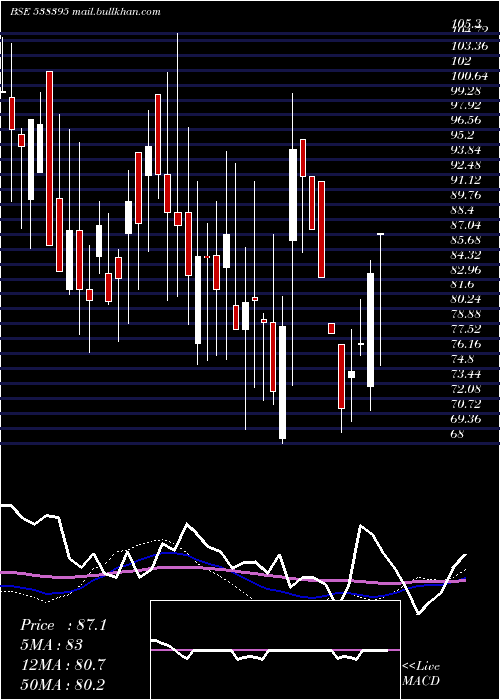Click the 84.32 price axis label
500x700 pixels.
tap(466, 254)
